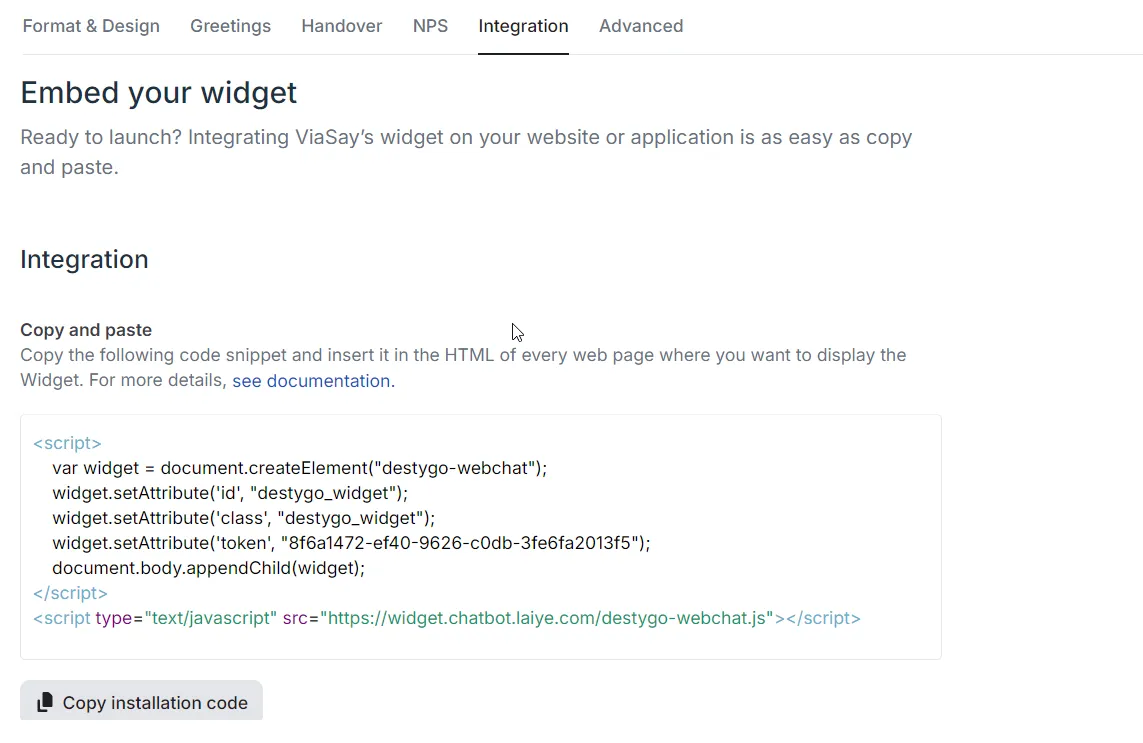Click the opening <script> tag line

67,443
